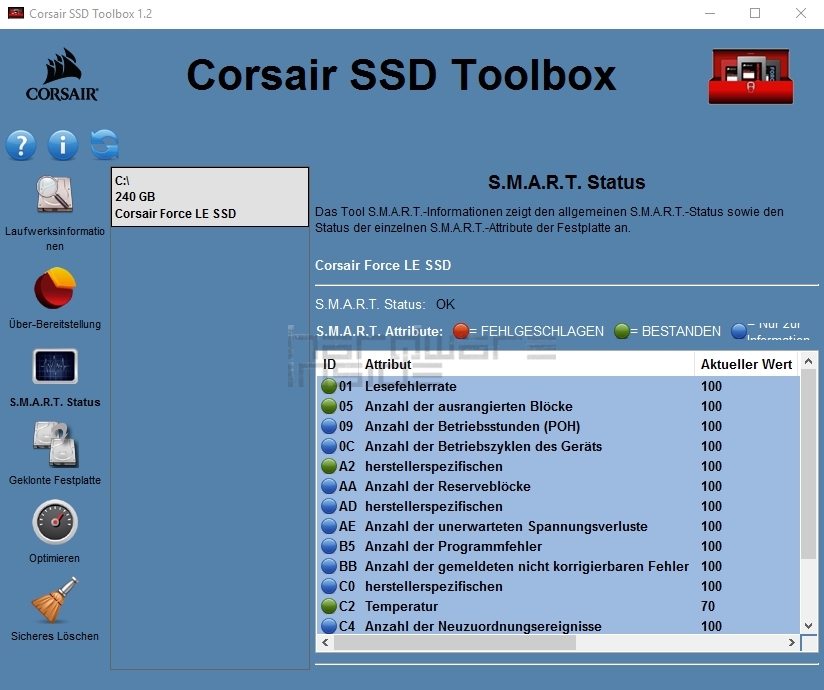Open Laufwerksinformationen magnifier drive icon
This screenshot has width=824, height=690.
point(55,194)
